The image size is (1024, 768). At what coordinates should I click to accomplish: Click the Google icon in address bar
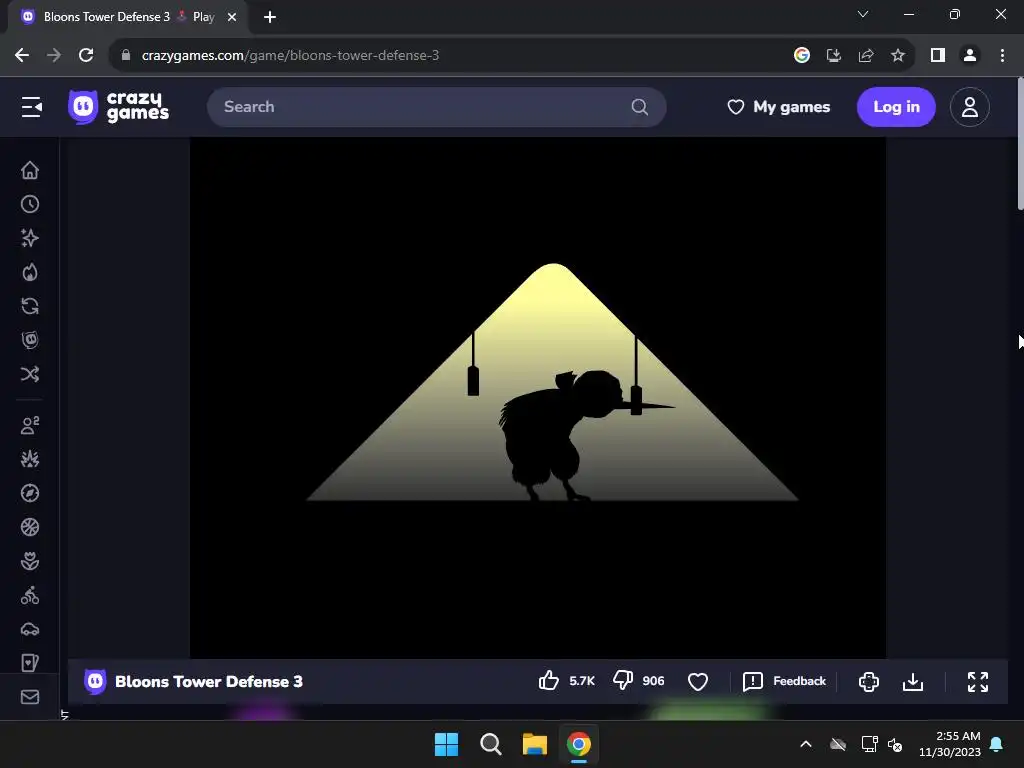coord(802,56)
